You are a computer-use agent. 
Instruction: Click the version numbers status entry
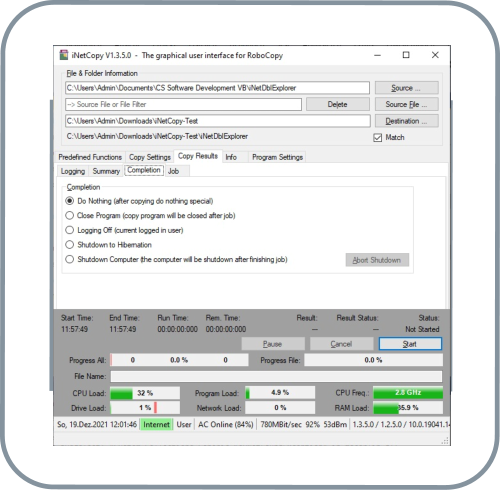401,425
